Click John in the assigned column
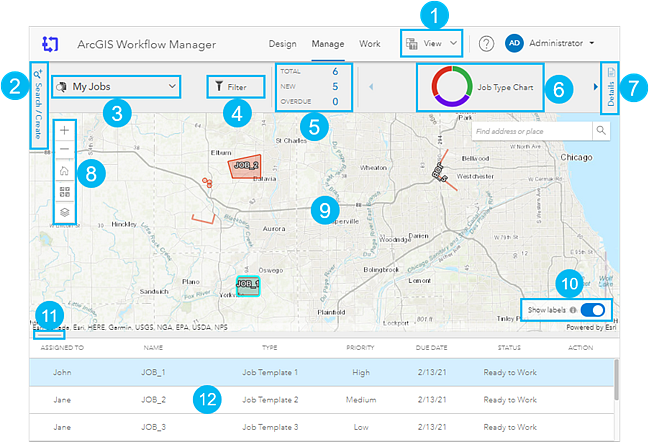The height and width of the screenshot is (442, 649). click(62, 372)
